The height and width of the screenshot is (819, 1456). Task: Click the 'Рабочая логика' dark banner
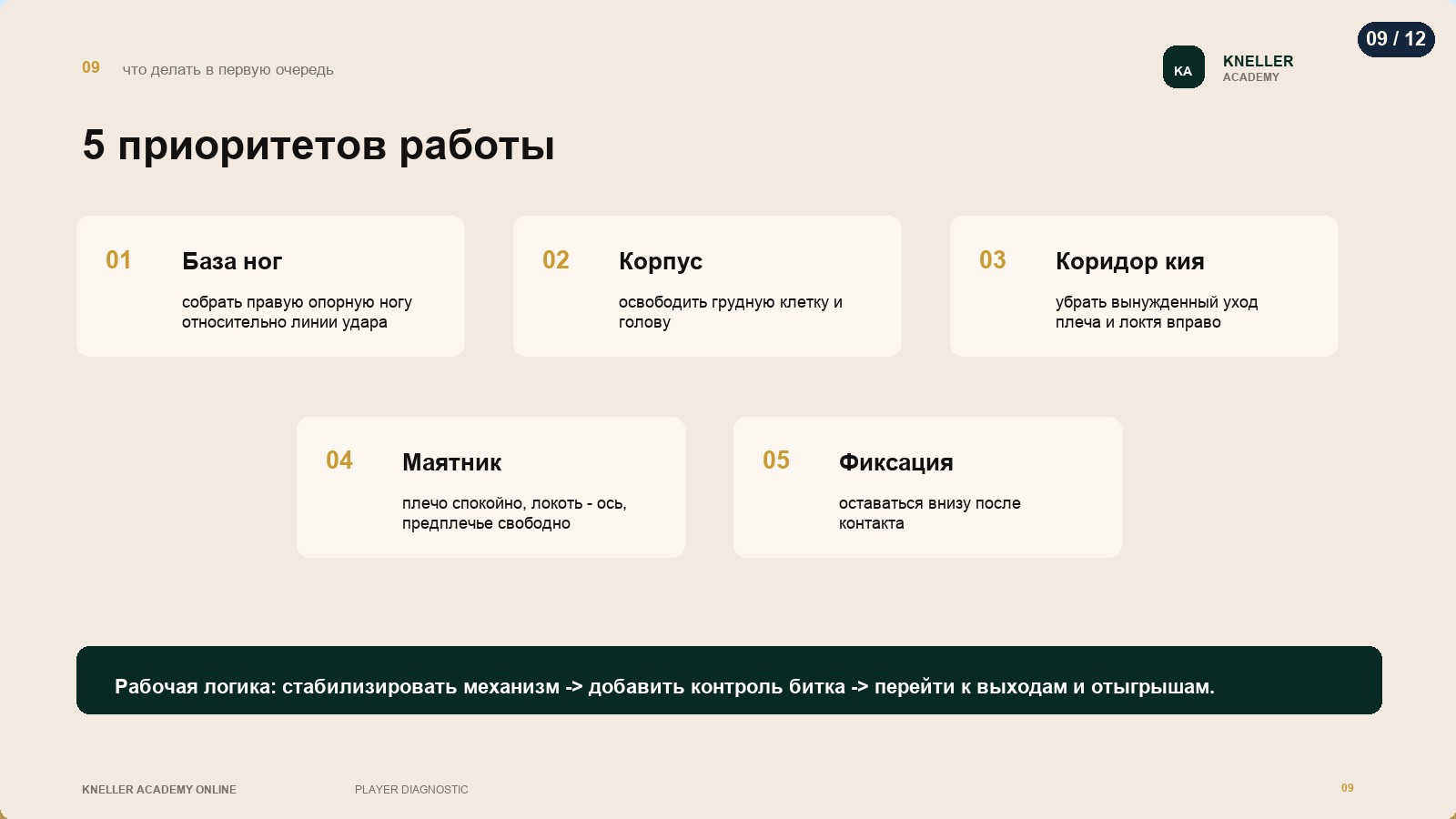pyautogui.click(x=729, y=681)
